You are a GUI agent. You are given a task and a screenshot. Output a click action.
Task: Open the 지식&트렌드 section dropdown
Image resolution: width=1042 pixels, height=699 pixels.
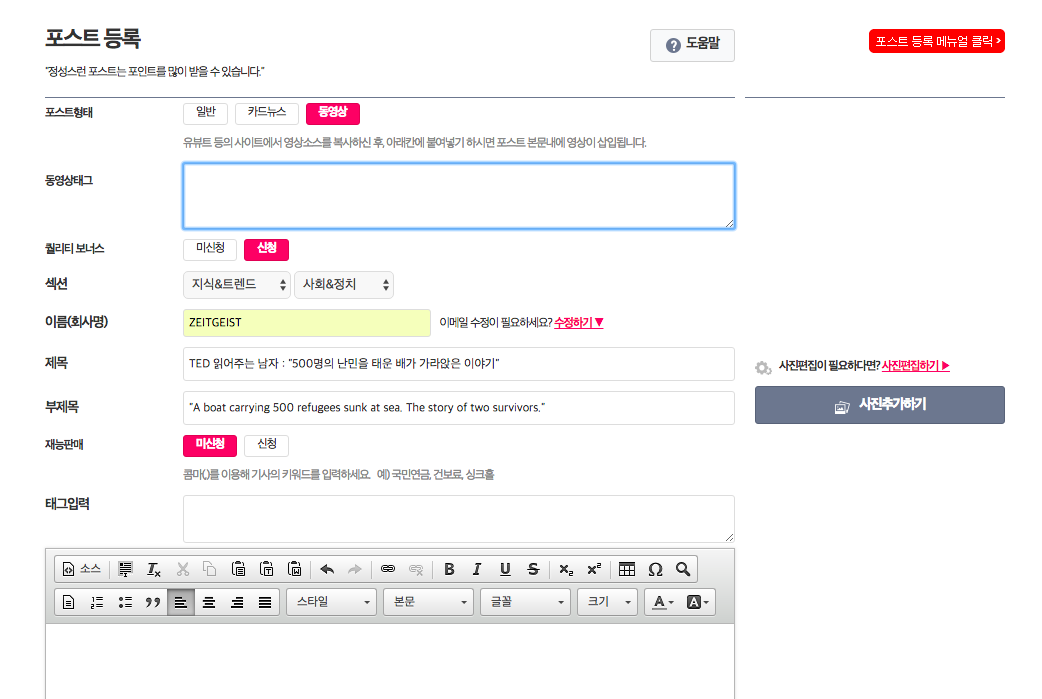coord(237,285)
